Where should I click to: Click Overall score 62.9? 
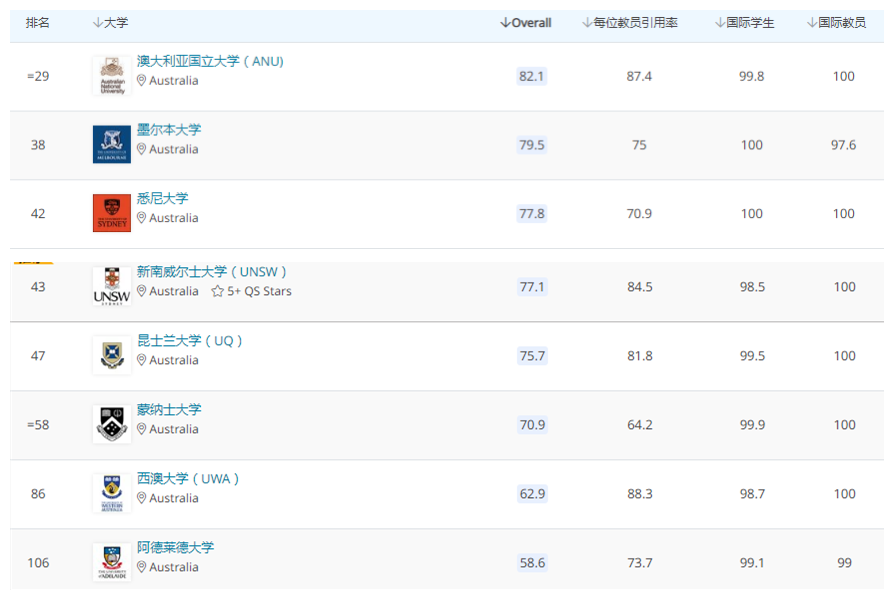point(532,493)
